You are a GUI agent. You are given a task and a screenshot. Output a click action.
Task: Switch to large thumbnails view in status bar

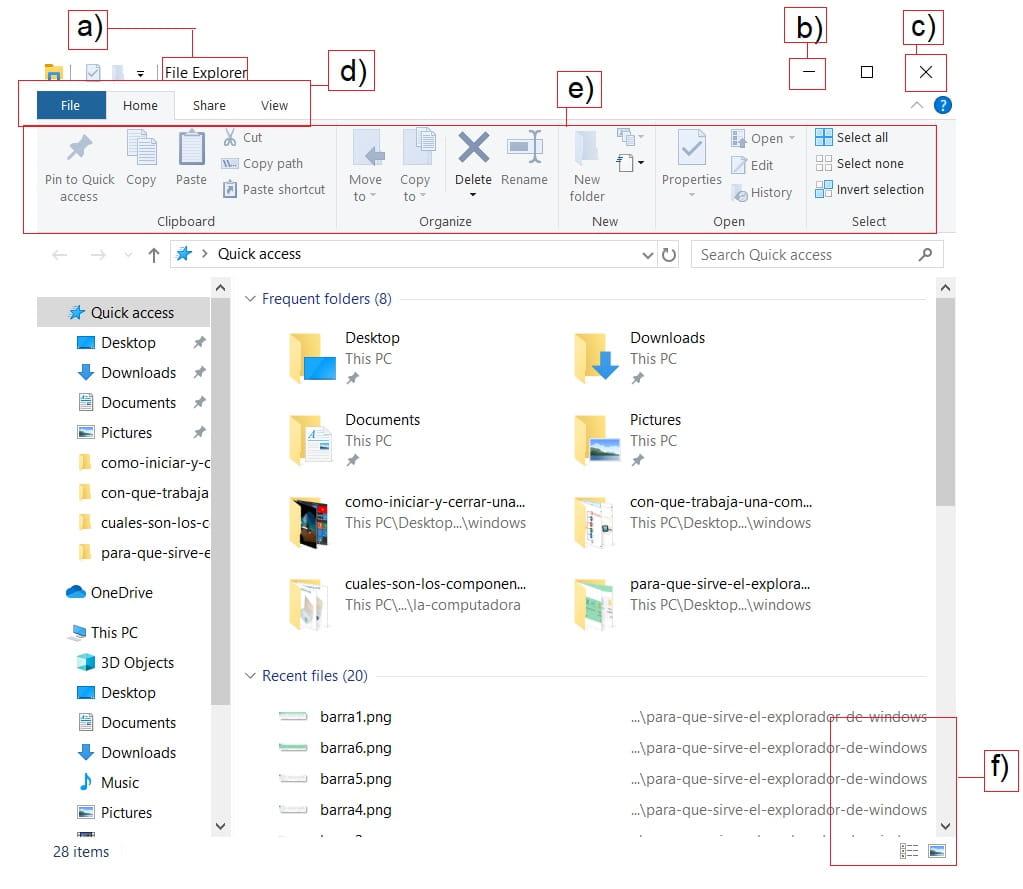click(937, 851)
